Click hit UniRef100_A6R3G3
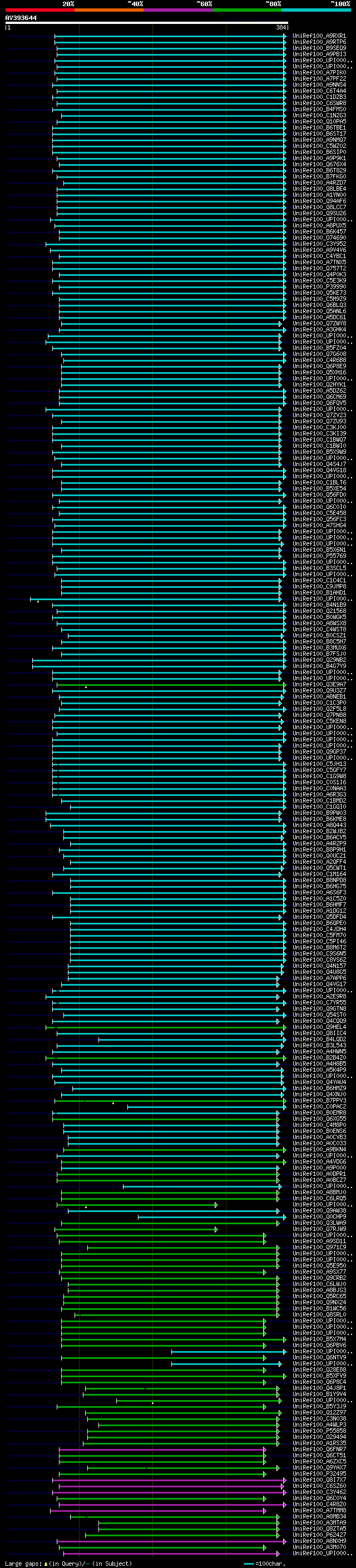This screenshot has width=356, height=1568. click(319, 794)
